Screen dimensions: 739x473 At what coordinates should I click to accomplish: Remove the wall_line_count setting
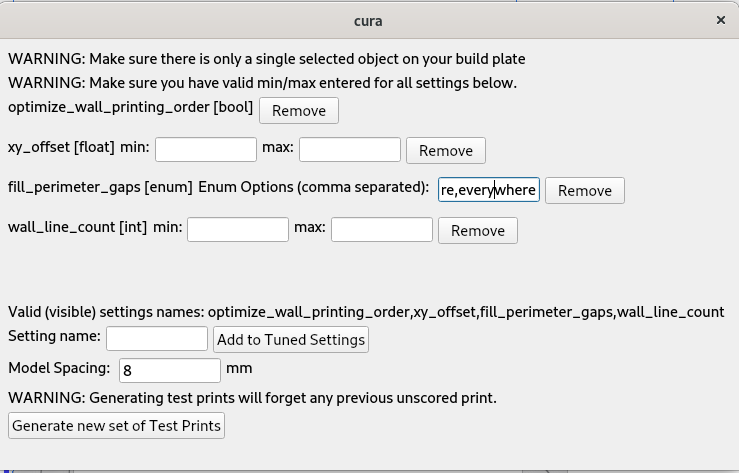(477, 230)
